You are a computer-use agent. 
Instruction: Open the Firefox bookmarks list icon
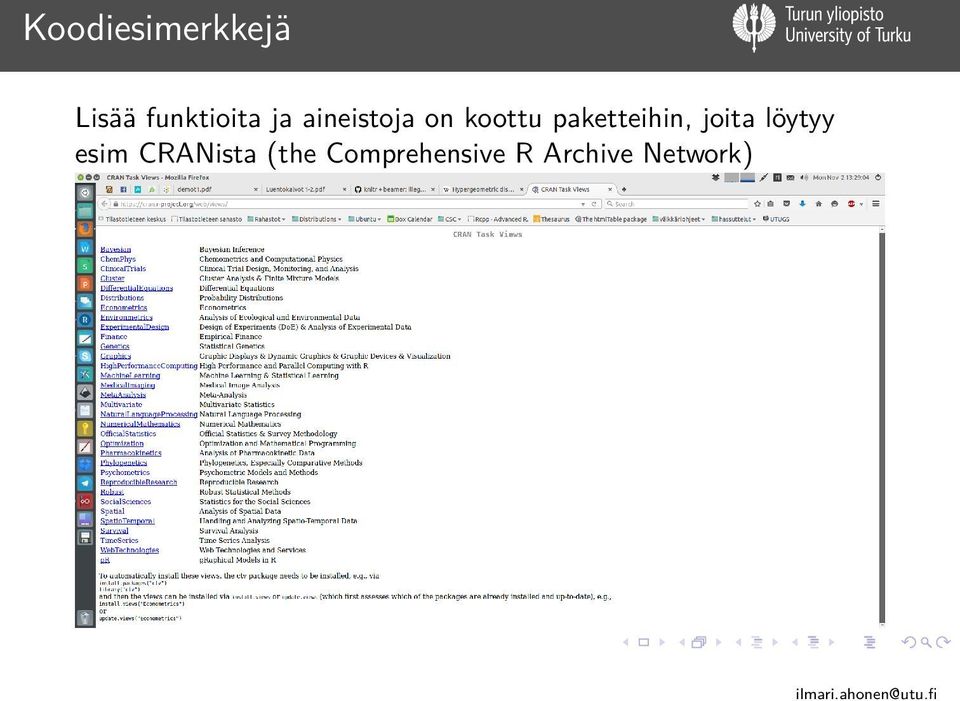771,204
